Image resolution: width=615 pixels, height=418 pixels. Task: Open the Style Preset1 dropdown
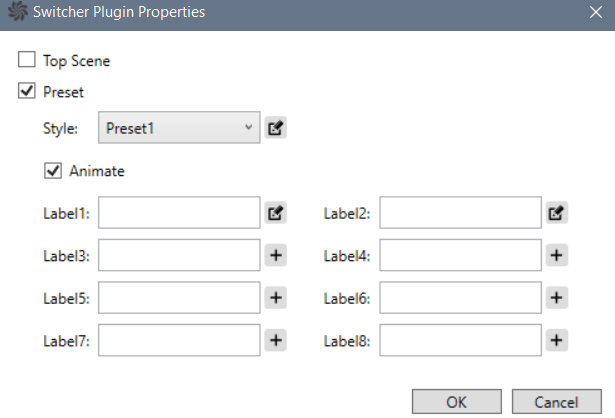(179, 128)
